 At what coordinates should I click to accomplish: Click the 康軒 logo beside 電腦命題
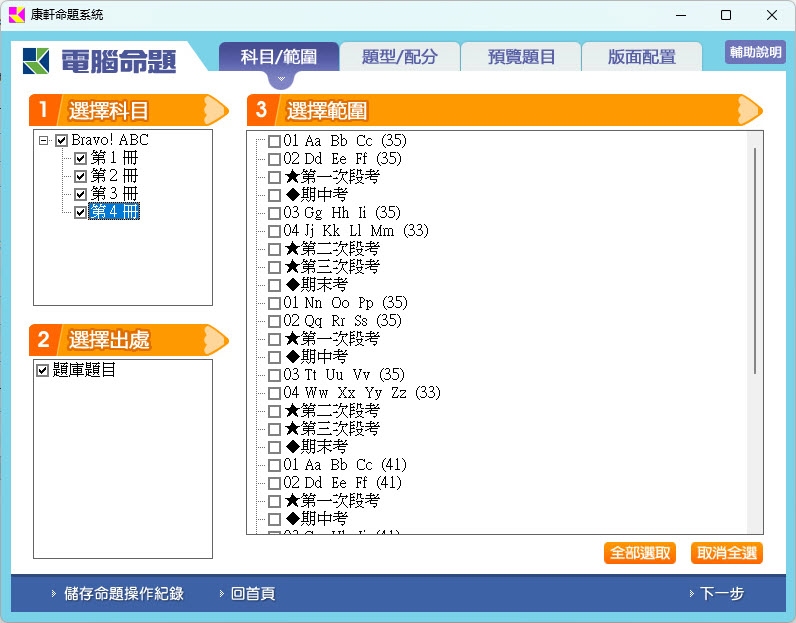pyautogui.click(x=36, y=61)
